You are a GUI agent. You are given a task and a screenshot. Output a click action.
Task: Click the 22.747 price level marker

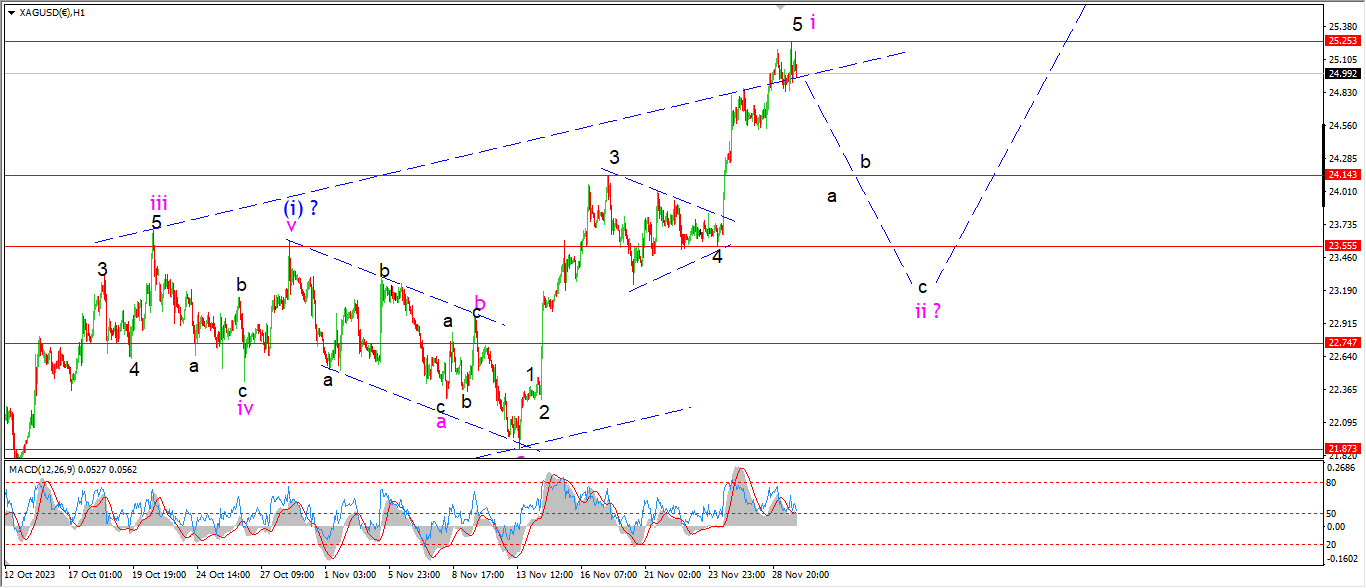(x=1341, y=343)
